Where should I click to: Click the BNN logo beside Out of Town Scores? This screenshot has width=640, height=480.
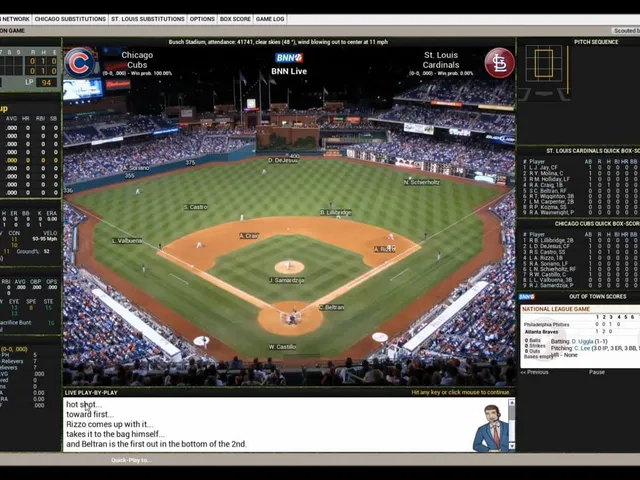pyautogui.click(x=527, y=297)
